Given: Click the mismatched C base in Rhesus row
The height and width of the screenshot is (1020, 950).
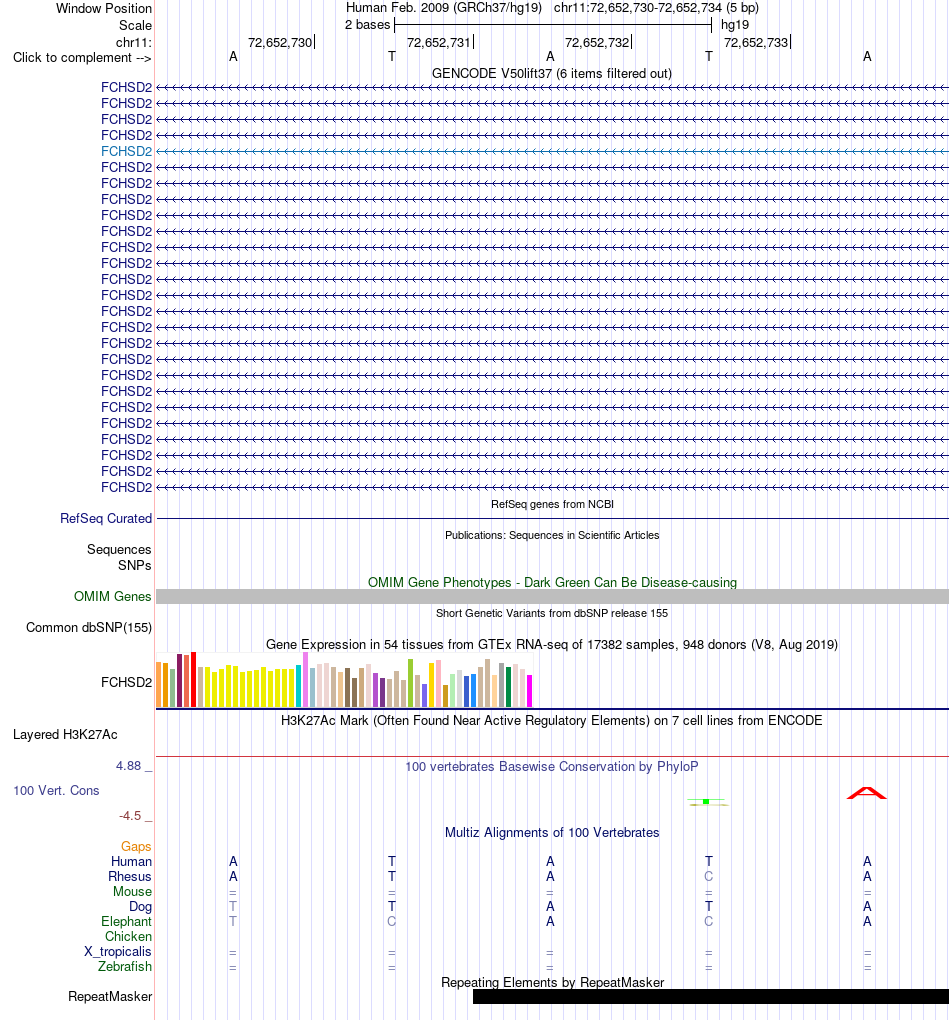Looking at the screenshot, I should [x=709, y=876].
